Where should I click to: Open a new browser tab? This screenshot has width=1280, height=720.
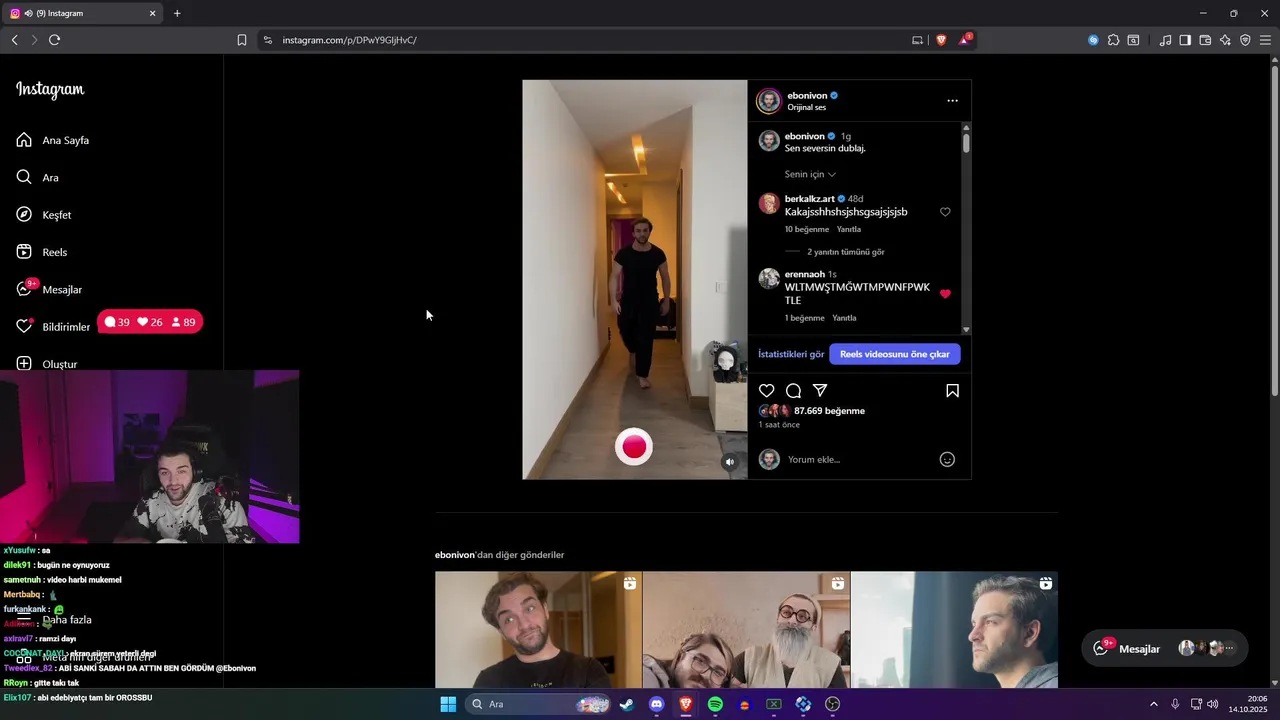tap(177, 13)
